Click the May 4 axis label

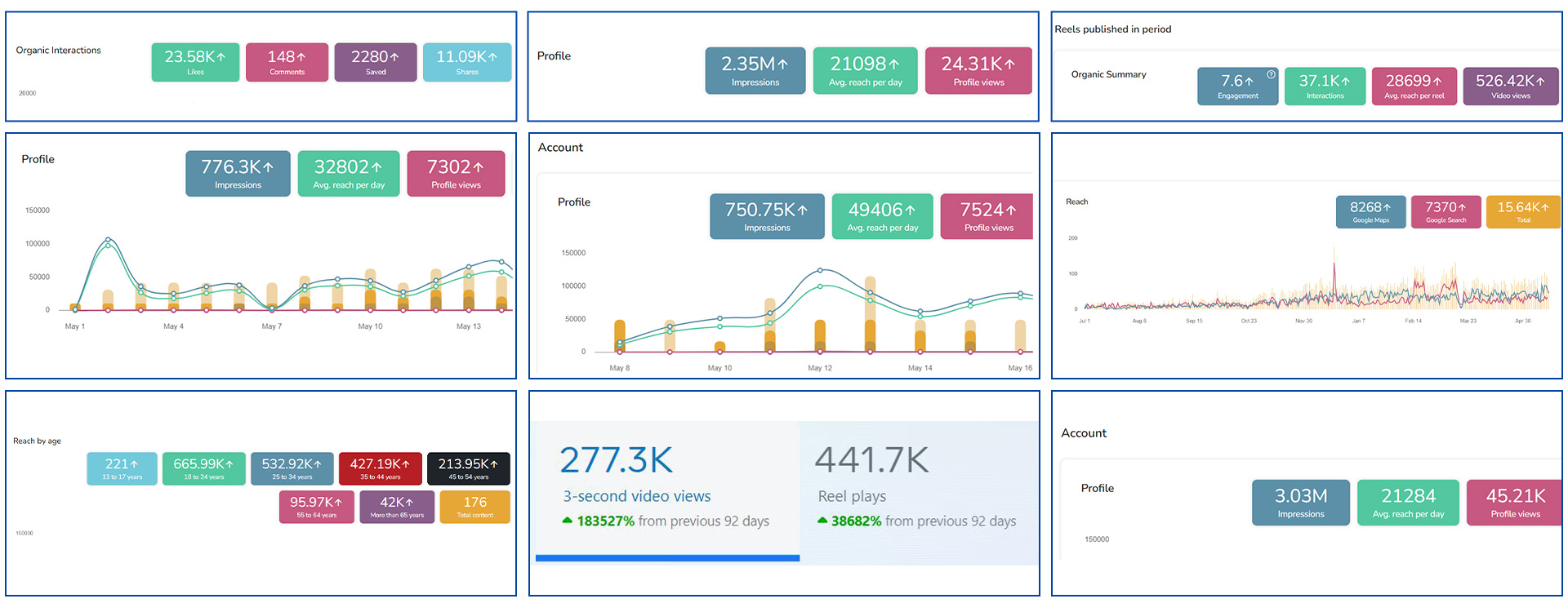click(173, 326)
